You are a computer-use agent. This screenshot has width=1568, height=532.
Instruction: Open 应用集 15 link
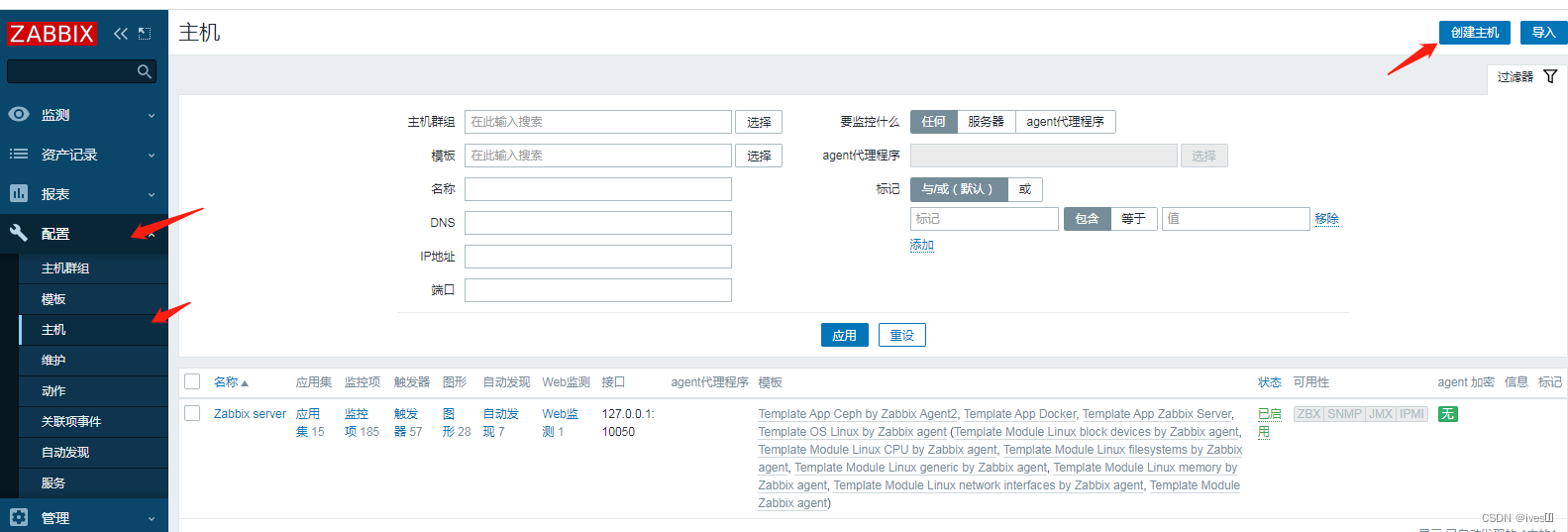[x=309, y=423]
